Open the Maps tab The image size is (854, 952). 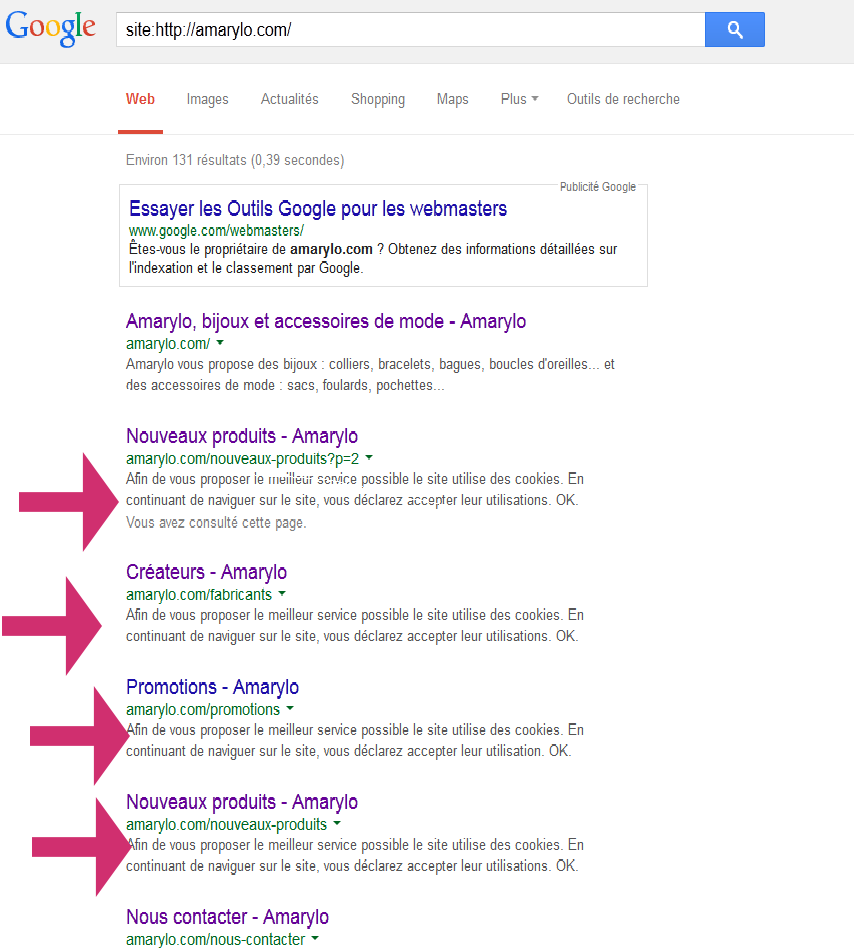[452, 99]
